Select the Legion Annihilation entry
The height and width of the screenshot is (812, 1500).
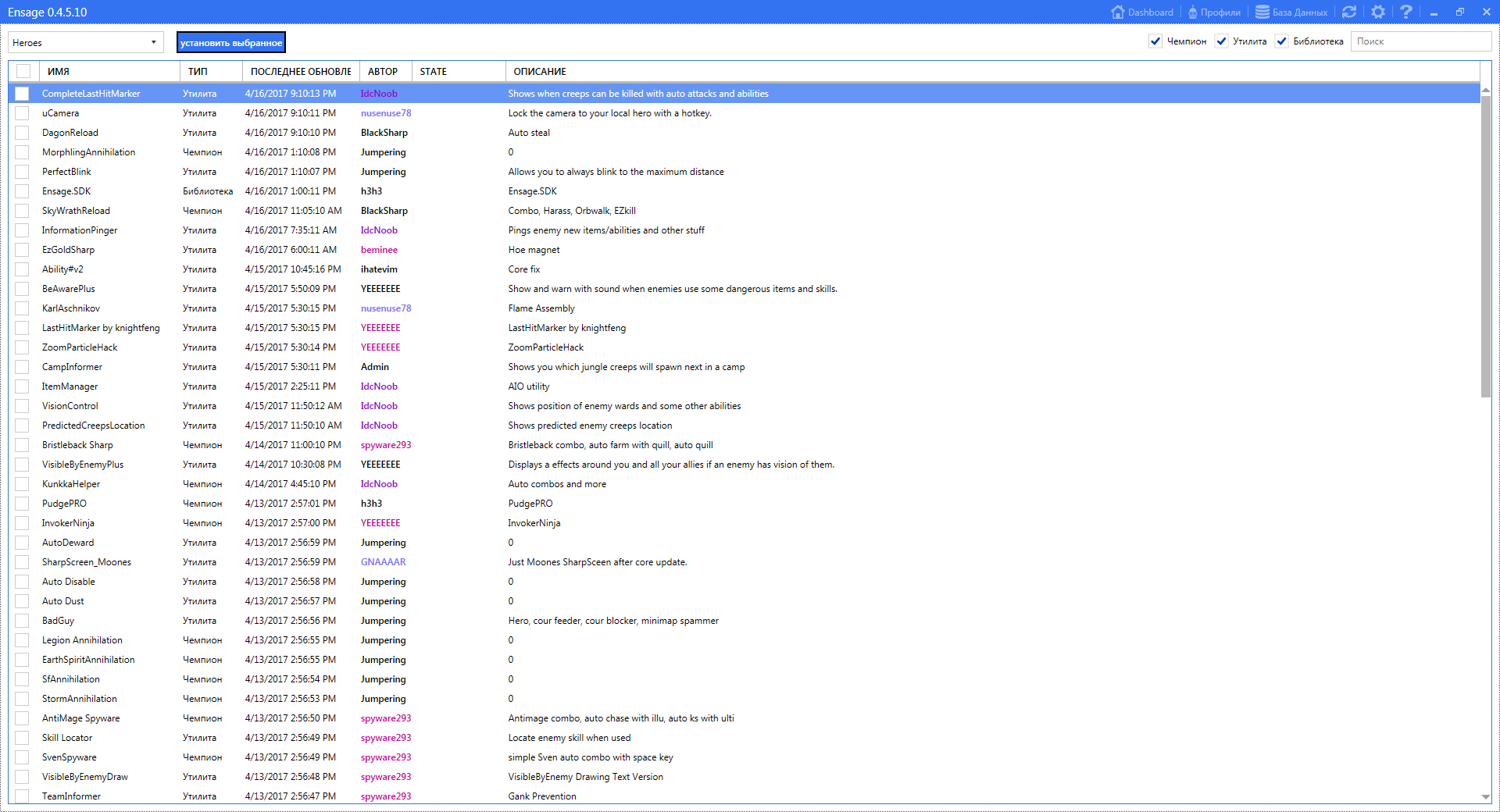tap(82, 640)
